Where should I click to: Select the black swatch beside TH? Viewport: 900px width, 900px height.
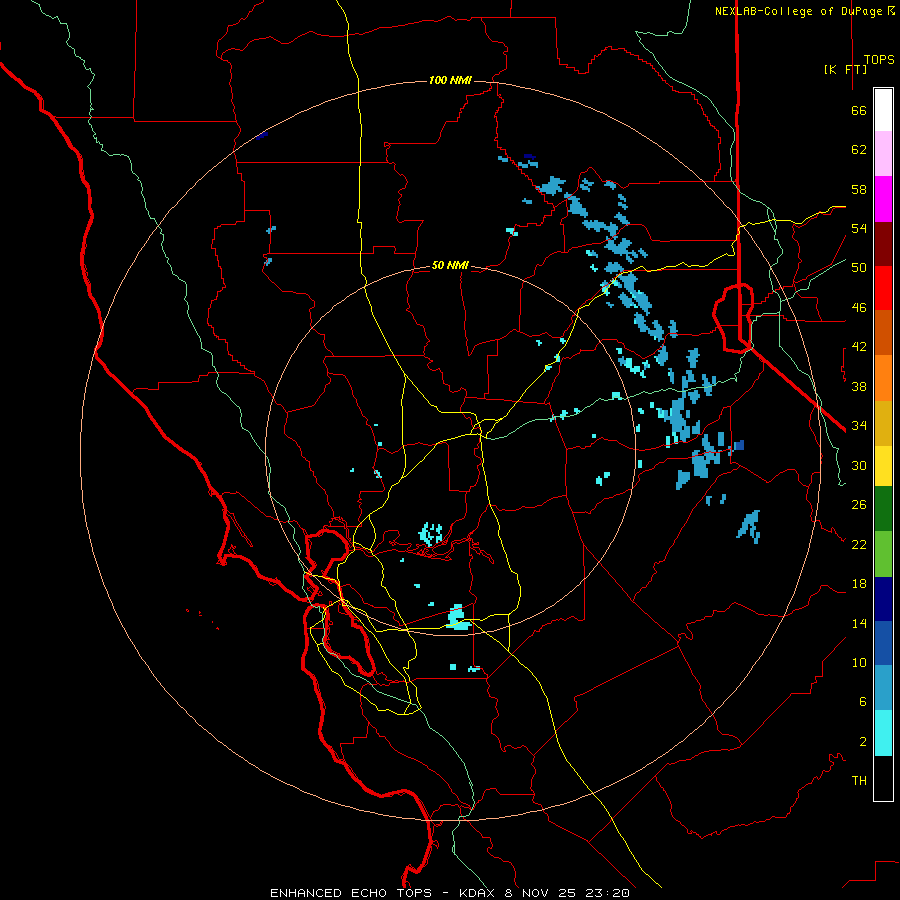pos(883,778)
